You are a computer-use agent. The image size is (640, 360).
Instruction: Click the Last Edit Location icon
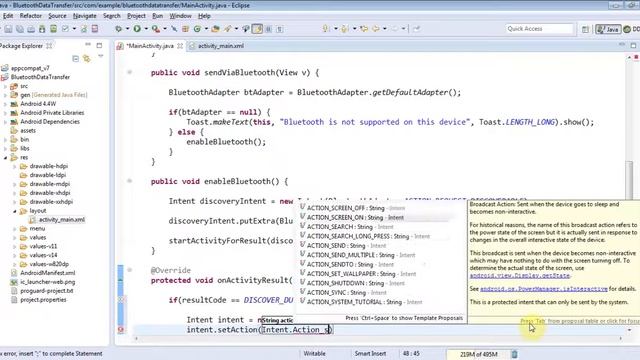pyautogui.click(x=364, y=29)
